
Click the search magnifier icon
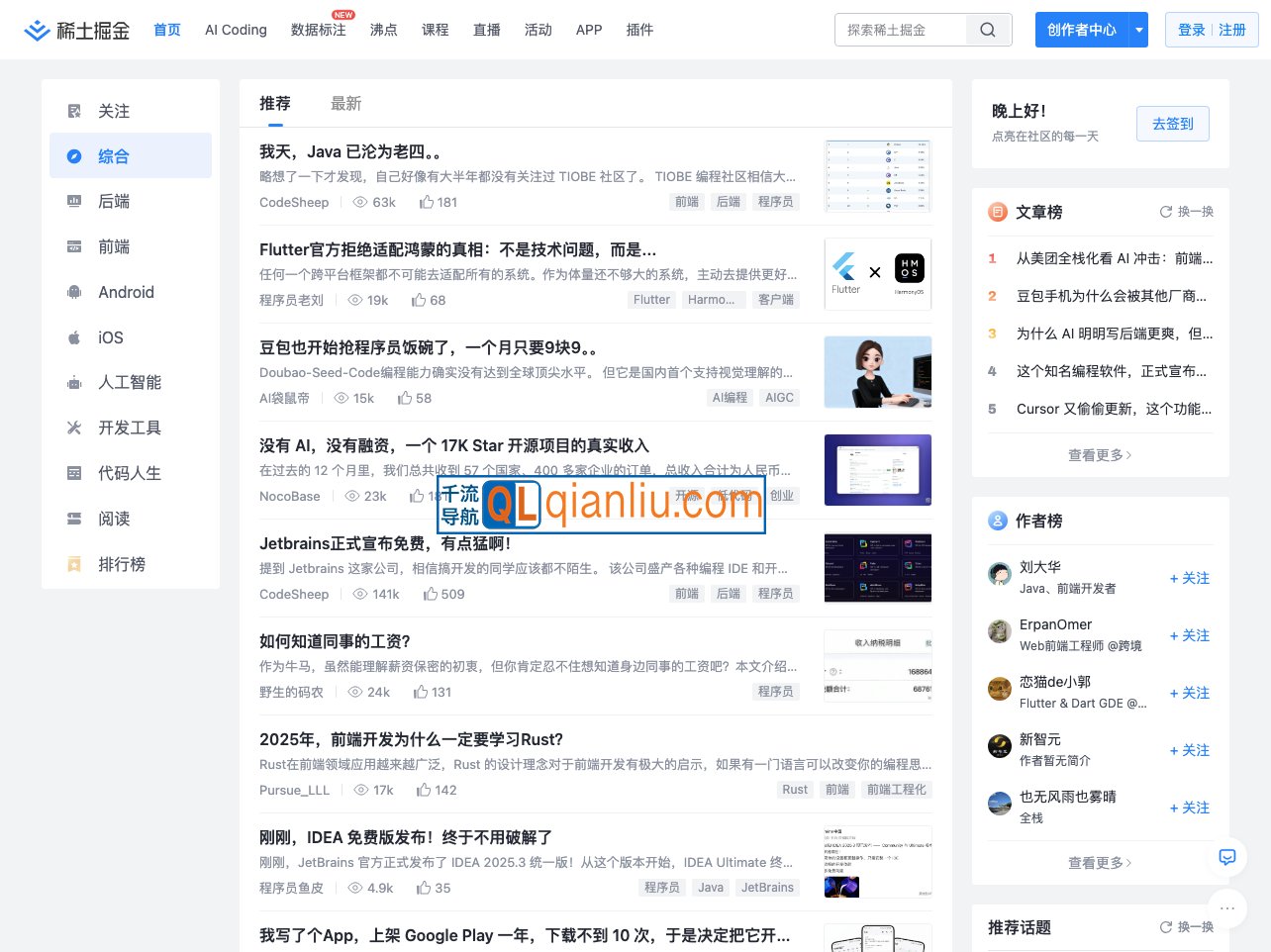click(988, 30)
